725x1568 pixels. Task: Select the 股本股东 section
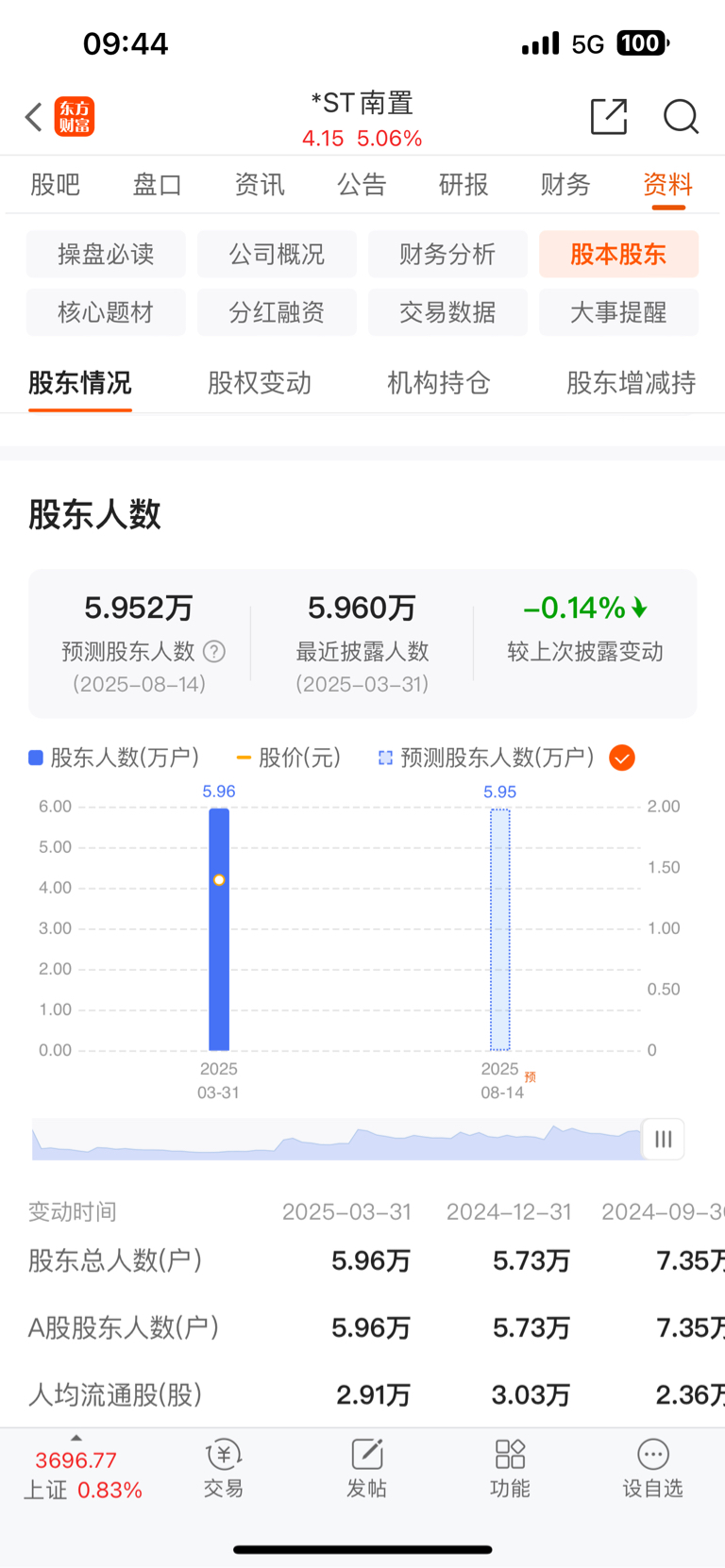pyautogui.click(x=618, y=254)
